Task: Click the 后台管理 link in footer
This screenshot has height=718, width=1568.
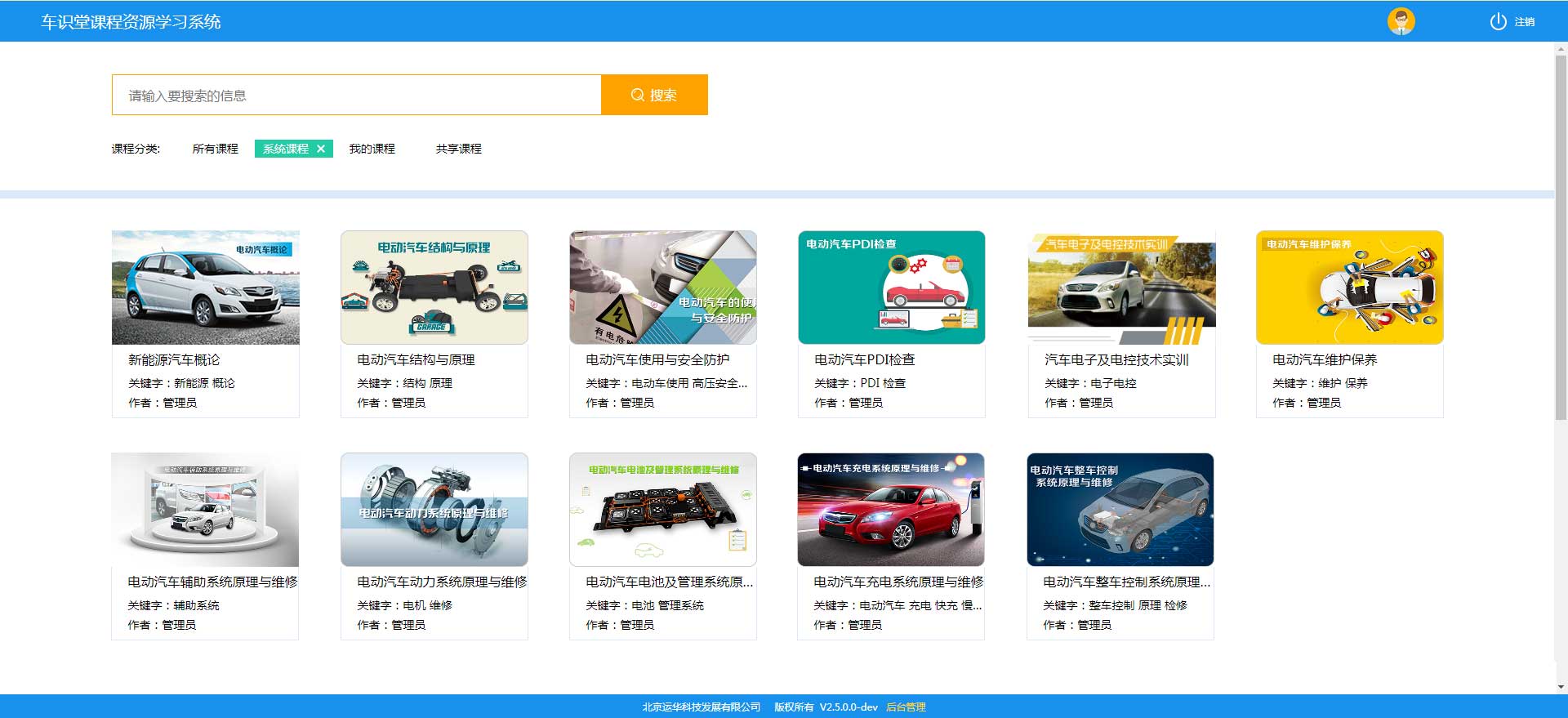Action: point(906,707)
